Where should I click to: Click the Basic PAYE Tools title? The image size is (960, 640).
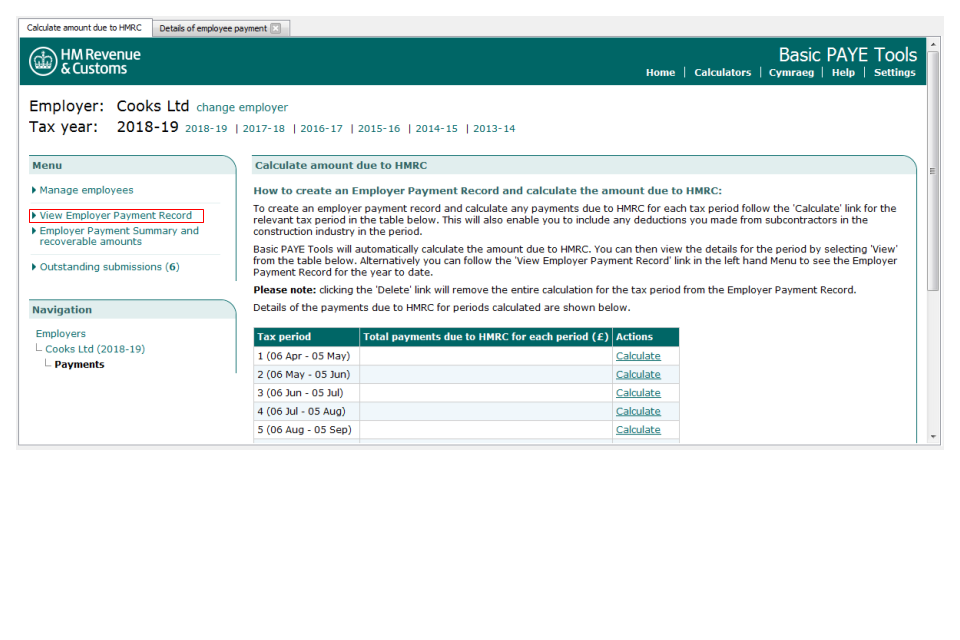847,55
